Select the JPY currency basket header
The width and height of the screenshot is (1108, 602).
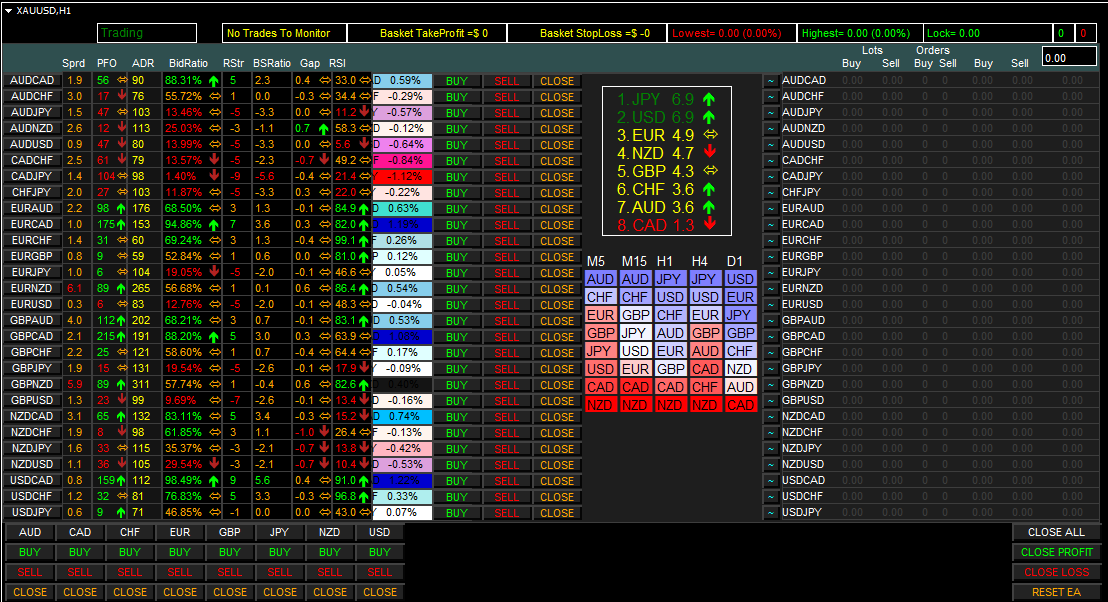[x=280, y=532]
